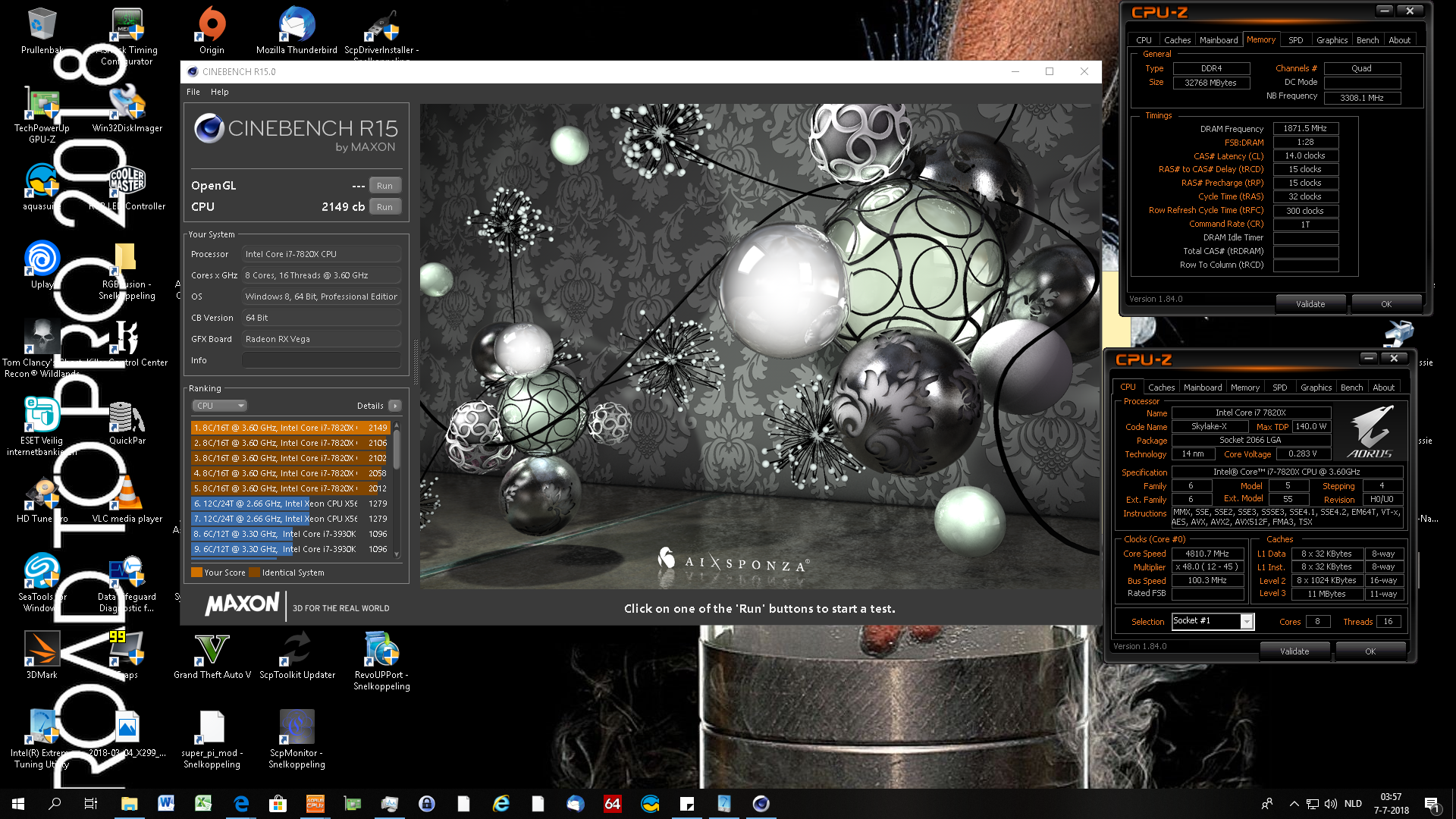Open the AIDA64 taskbar icon

(613, 804)
